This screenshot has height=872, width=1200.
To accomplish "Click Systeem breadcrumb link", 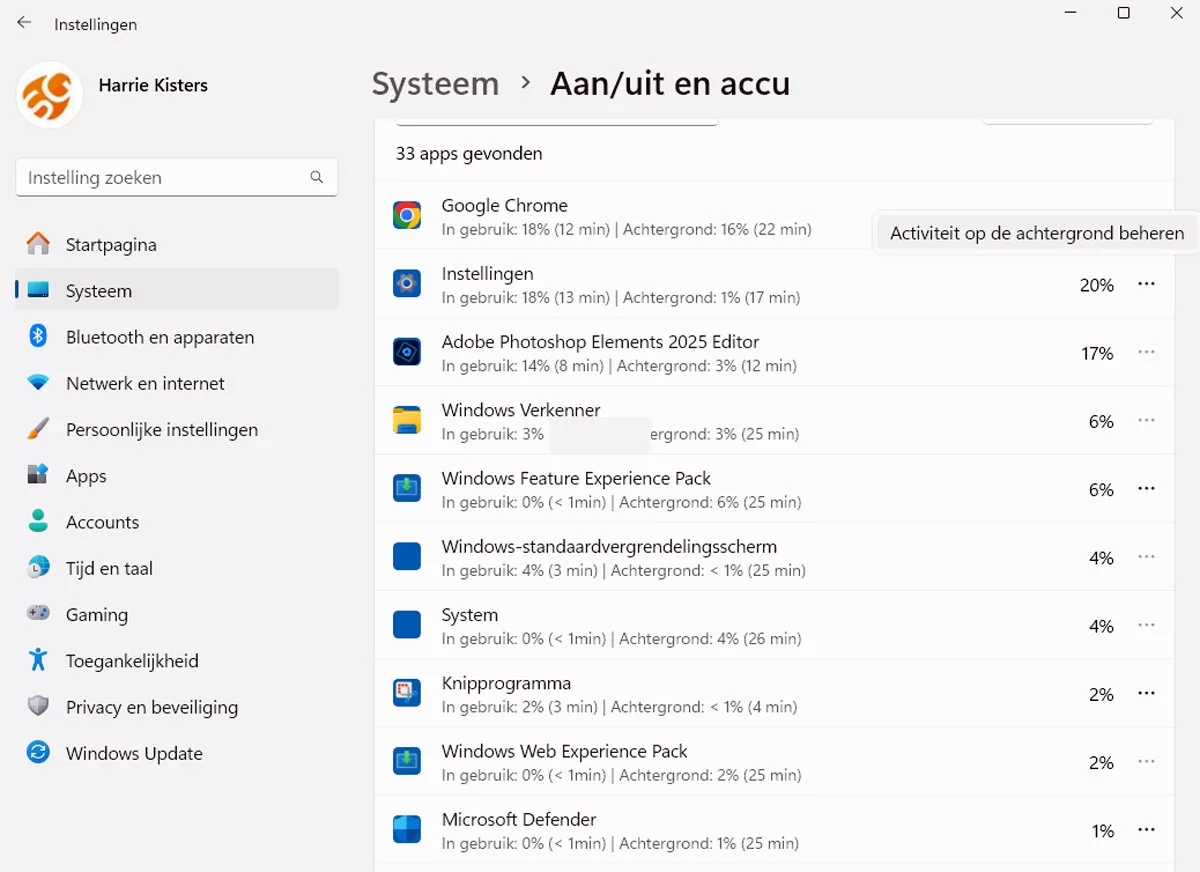I will pos(435,84).
